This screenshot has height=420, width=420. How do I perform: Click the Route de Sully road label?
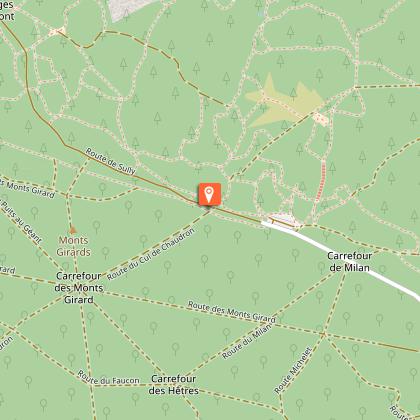111,161
